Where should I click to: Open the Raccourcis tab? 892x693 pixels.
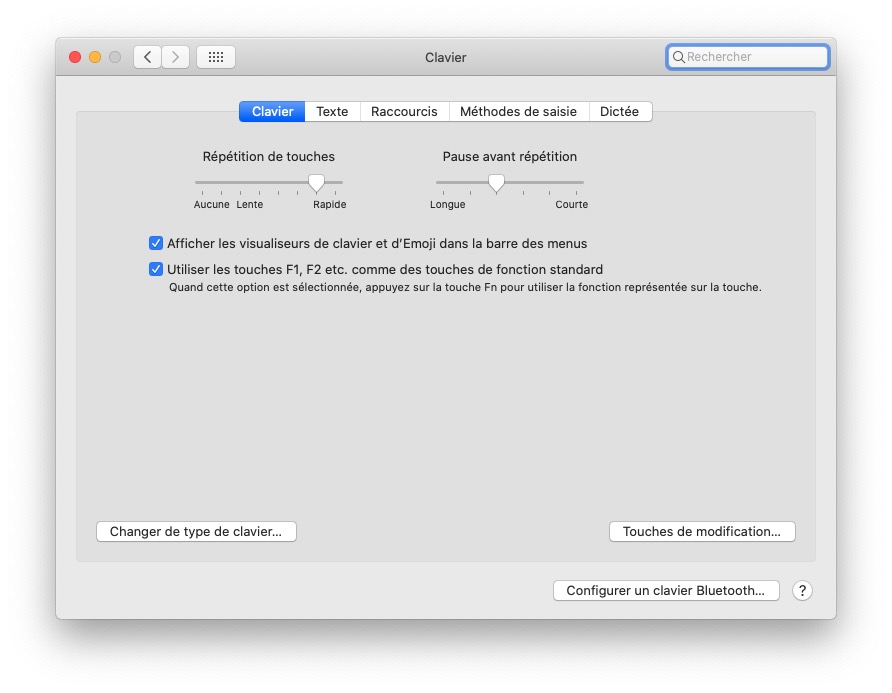coord(404,112)
